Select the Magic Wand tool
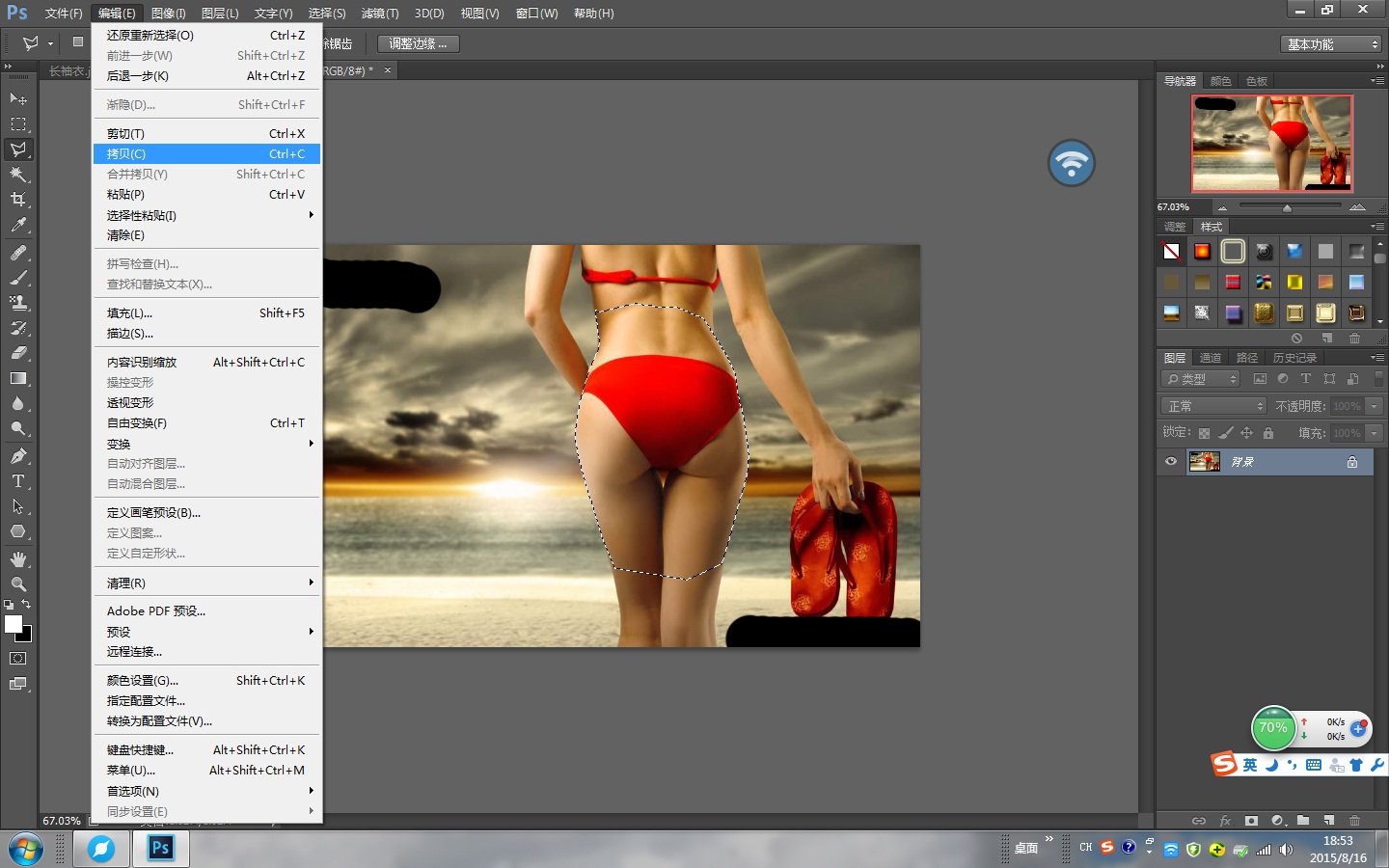The height and width of the screenshot is (868, 1389). [x=18, y=175]
